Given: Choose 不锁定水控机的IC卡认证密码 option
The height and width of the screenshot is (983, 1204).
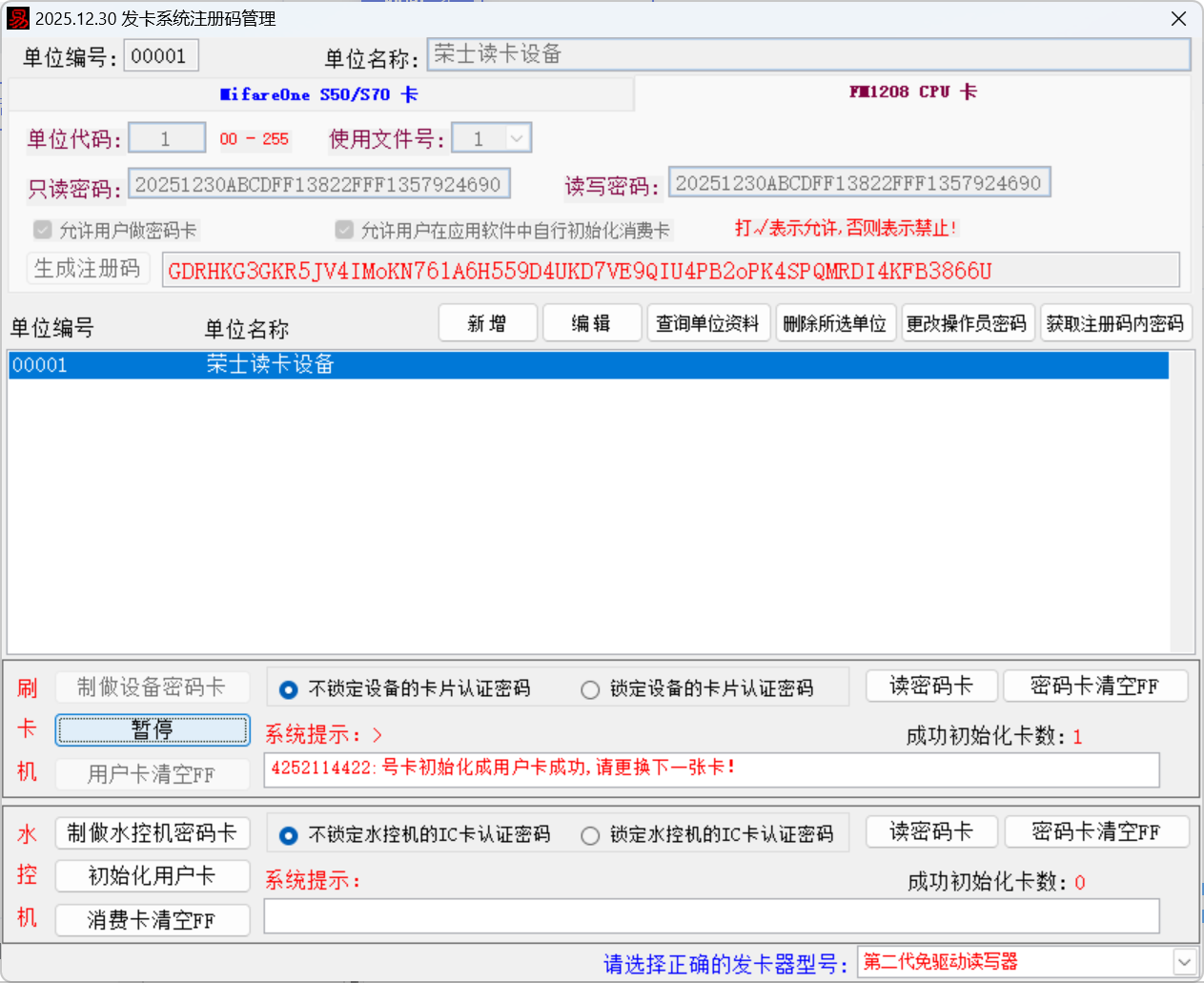Looking at the screenshot, I should [x=289, y=836].
